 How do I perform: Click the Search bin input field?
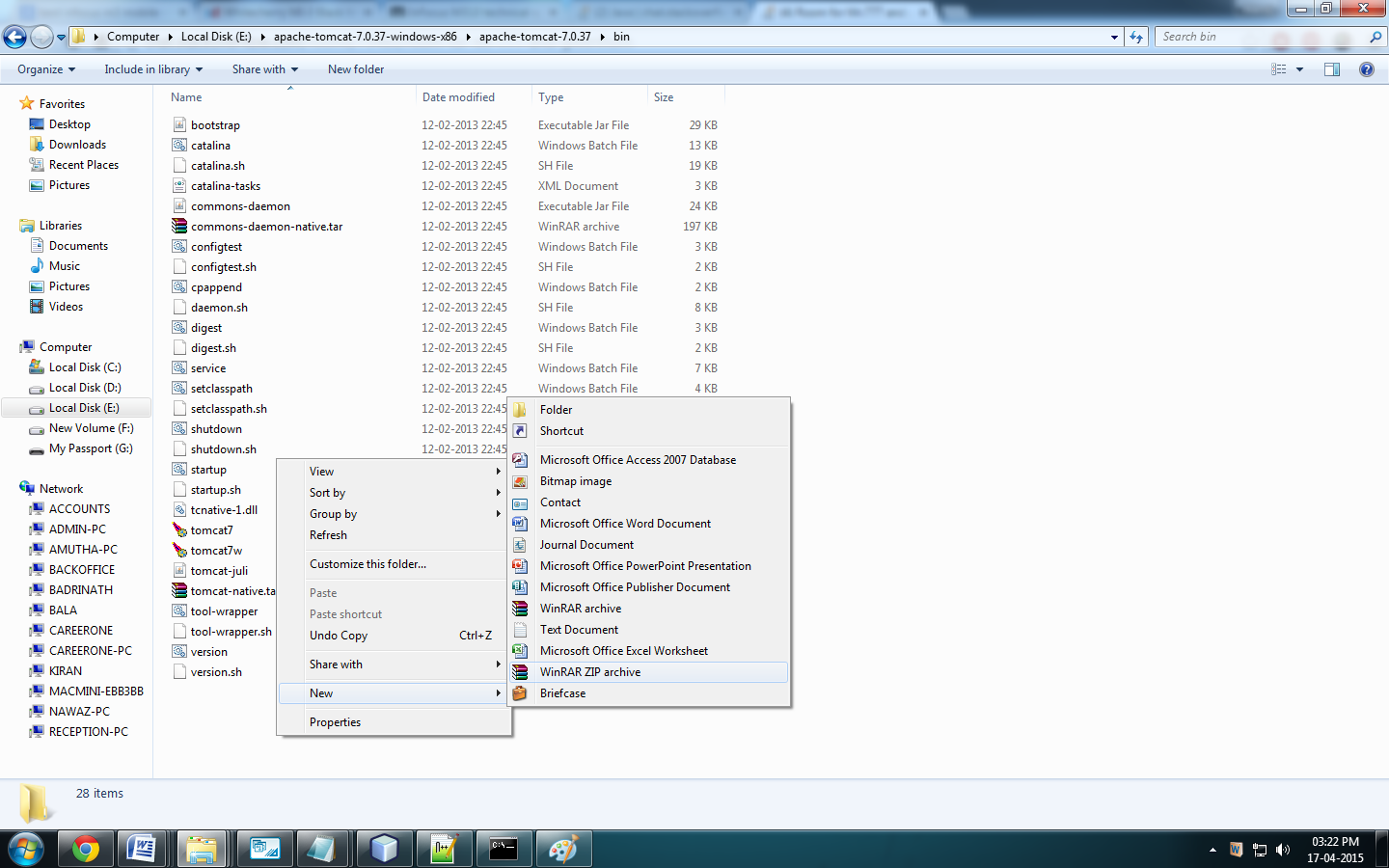1262,37
